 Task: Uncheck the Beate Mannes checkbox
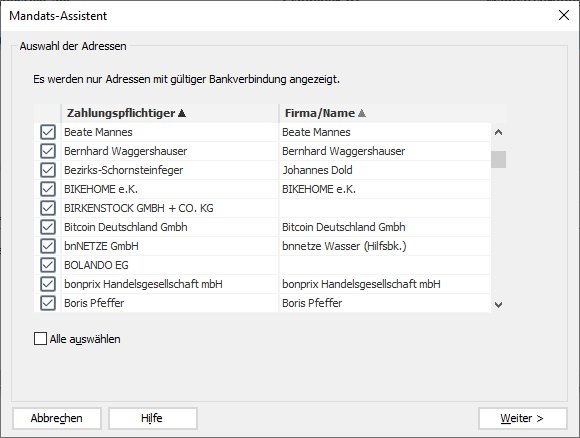point(48,132)
